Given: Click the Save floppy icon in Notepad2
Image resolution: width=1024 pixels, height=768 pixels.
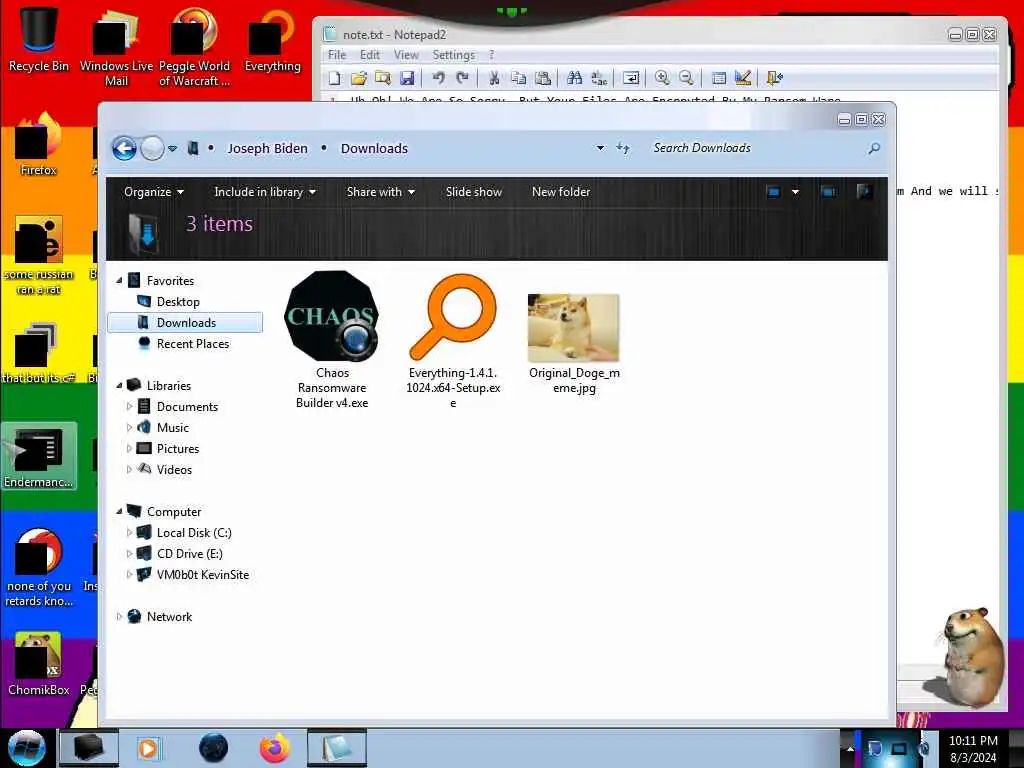Looking at the screenshot, I should click(407, 78).
